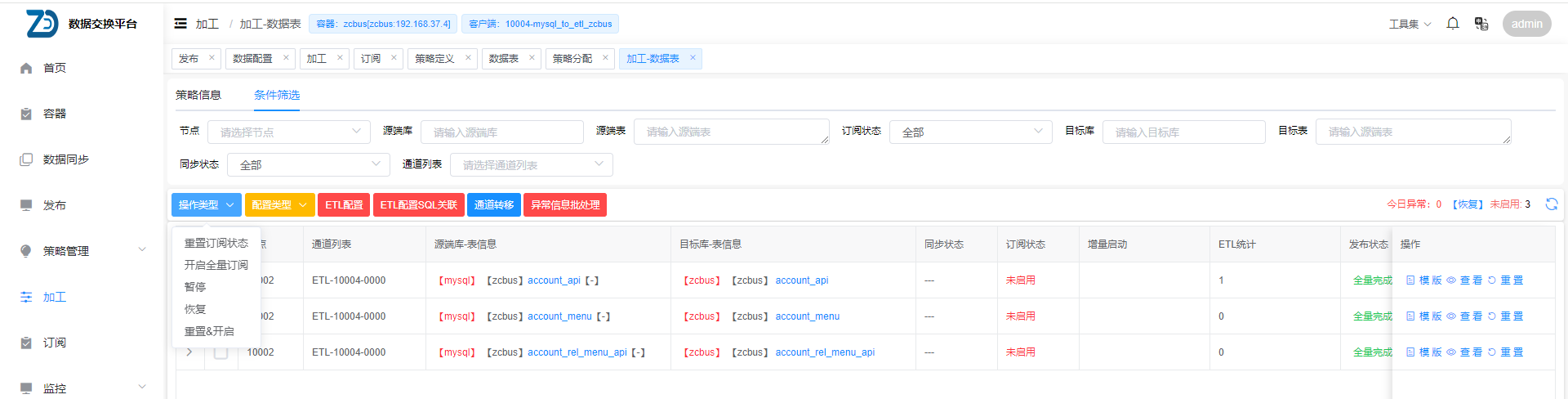Expand the account_rel_menu_api row arrow
The height and width of the screenshot is (399, 1568).
click(189, 352)
